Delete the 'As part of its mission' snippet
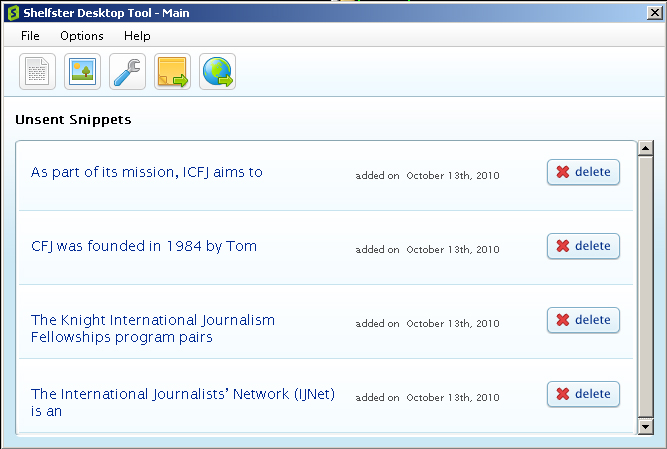667x449 pixels. [583, 172]
